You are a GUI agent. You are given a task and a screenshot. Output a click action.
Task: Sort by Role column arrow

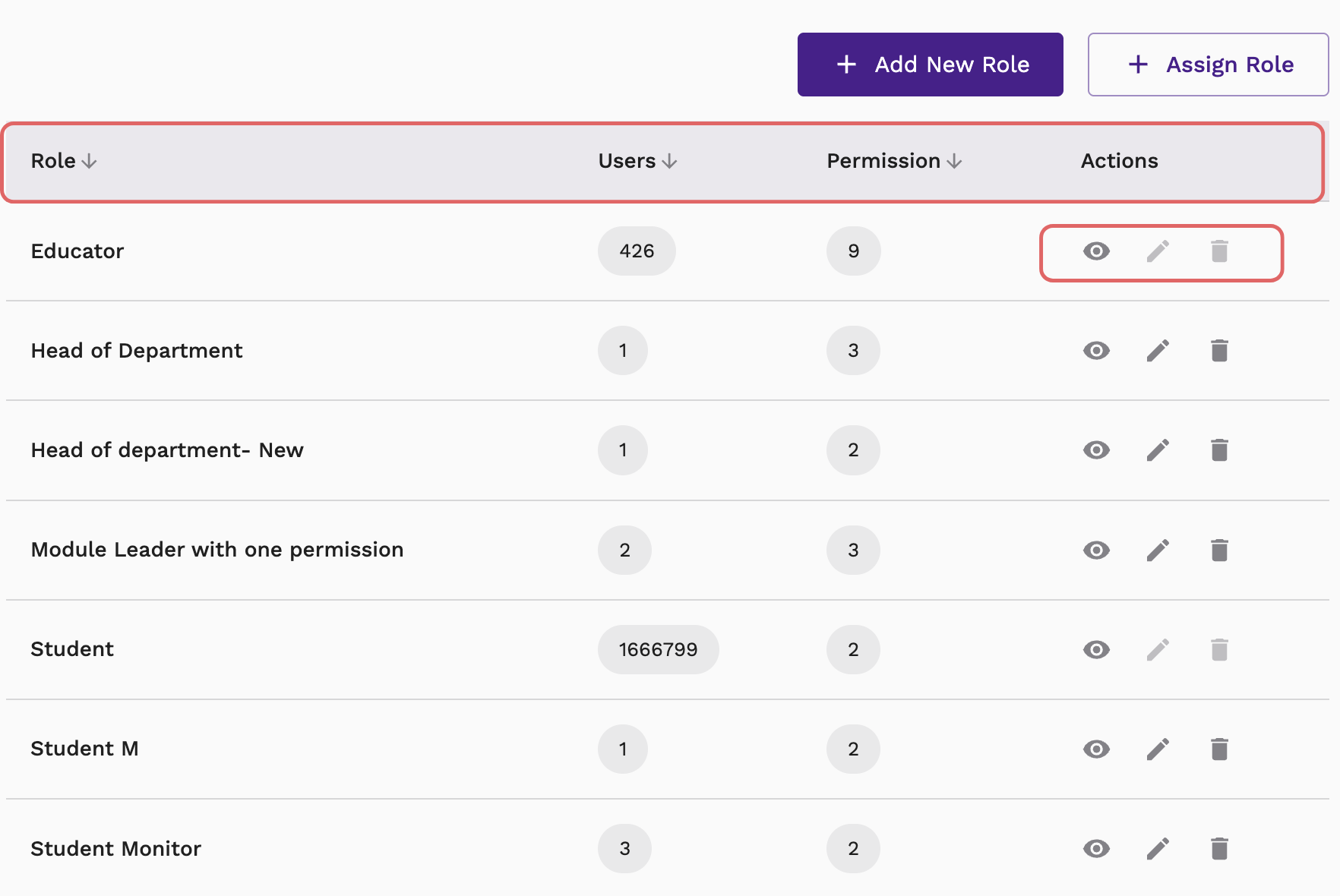[89, 161]
